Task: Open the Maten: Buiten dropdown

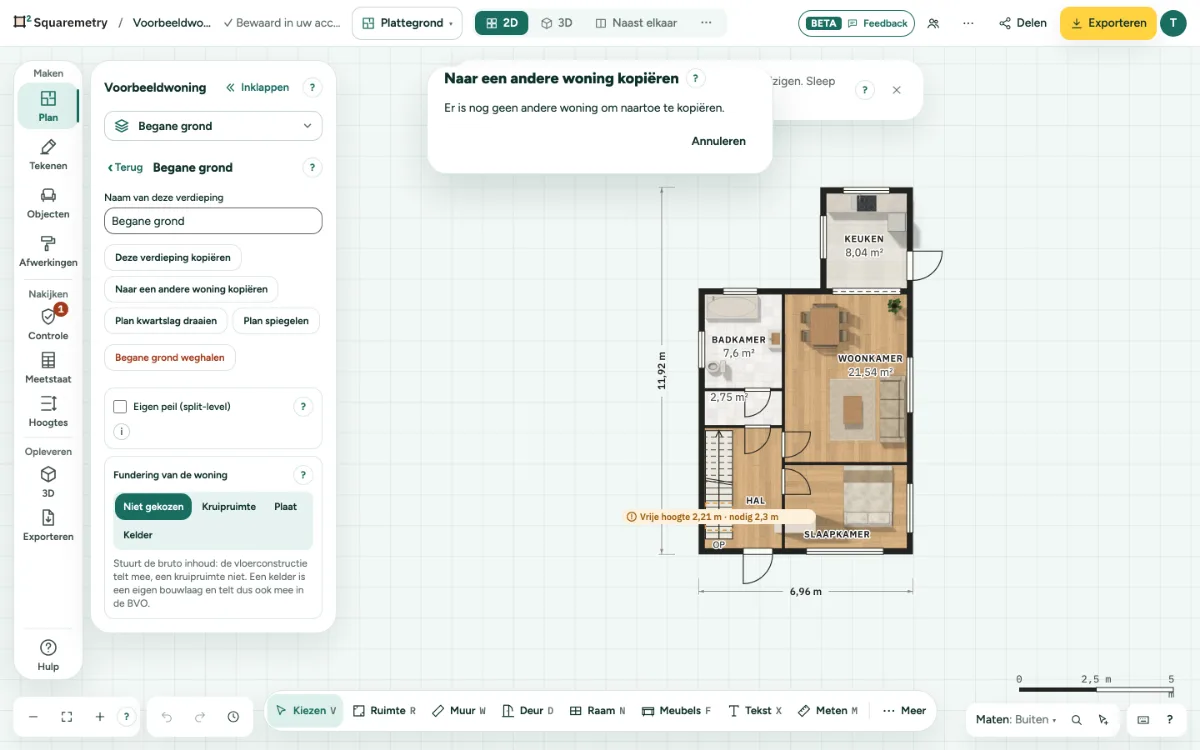Action: click(1015, 720)
